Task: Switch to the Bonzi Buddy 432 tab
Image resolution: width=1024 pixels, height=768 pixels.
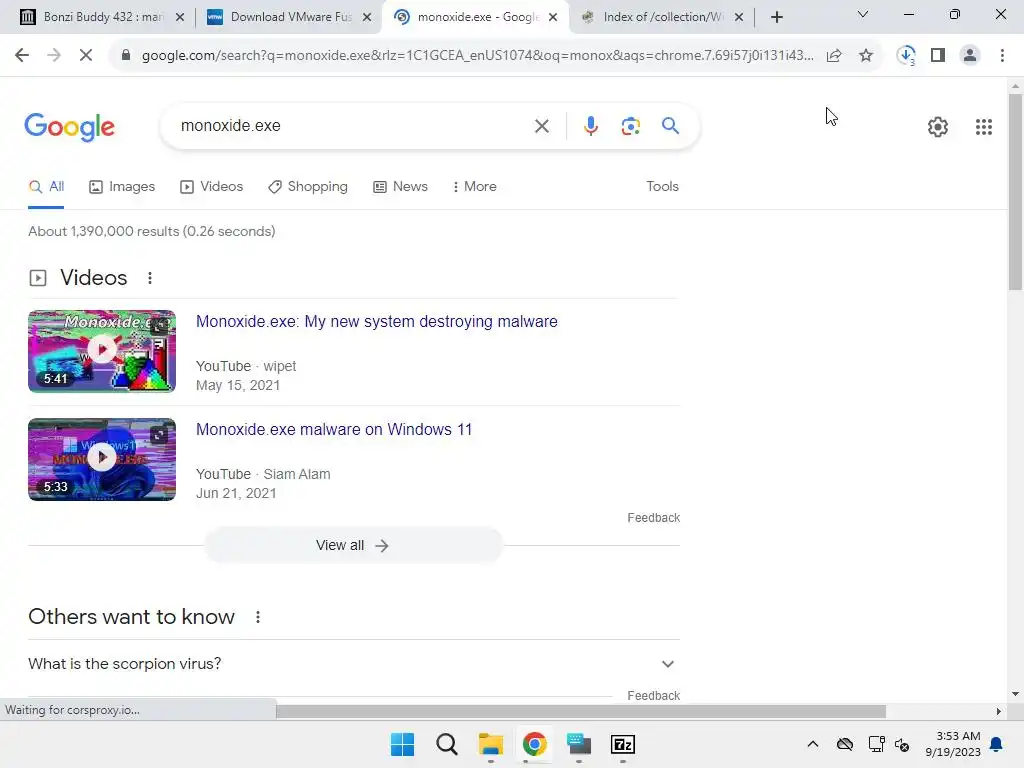Action: 101,17
